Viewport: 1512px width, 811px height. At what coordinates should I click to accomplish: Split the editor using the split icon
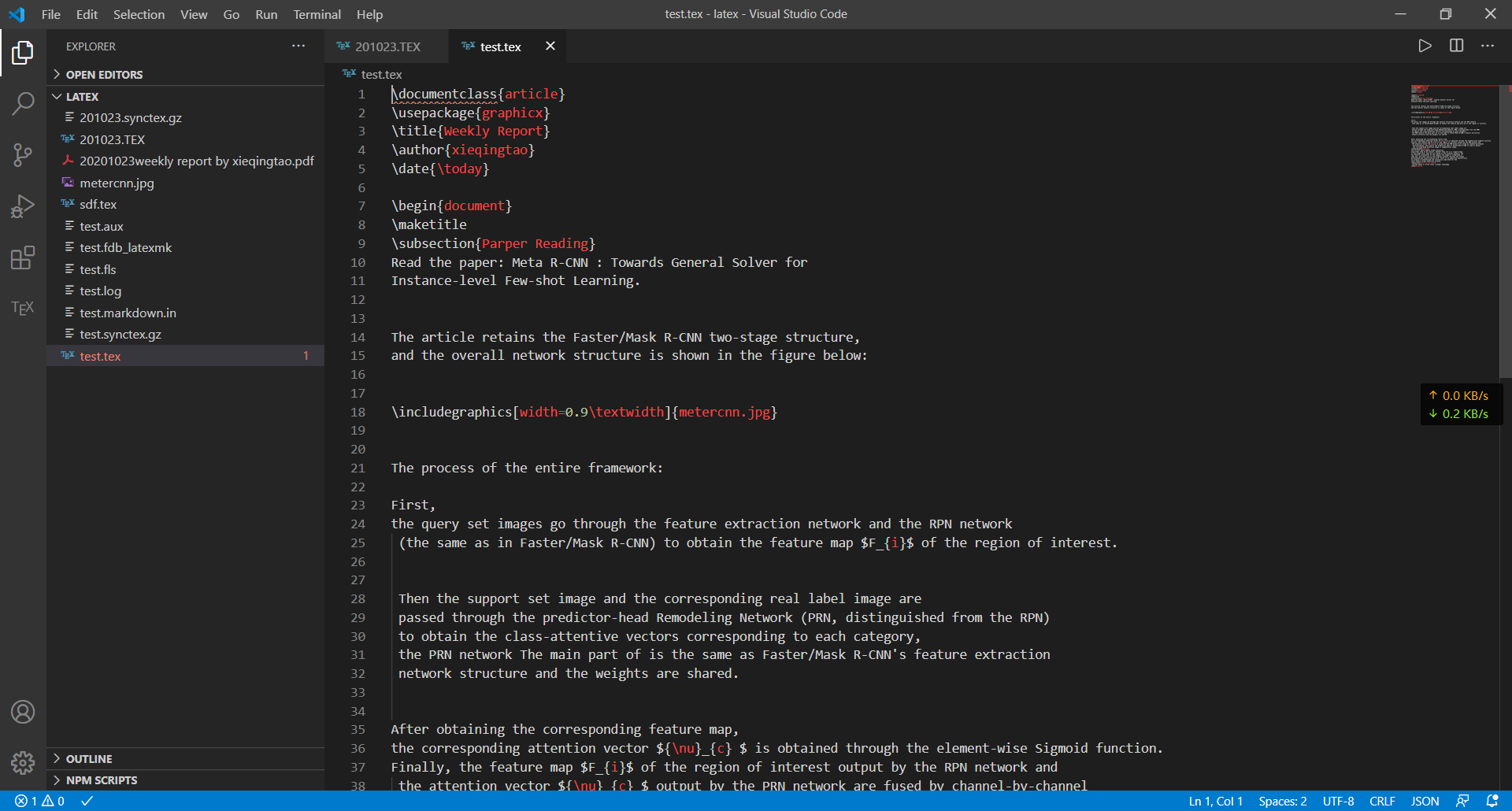click(x=1456, y=46)
